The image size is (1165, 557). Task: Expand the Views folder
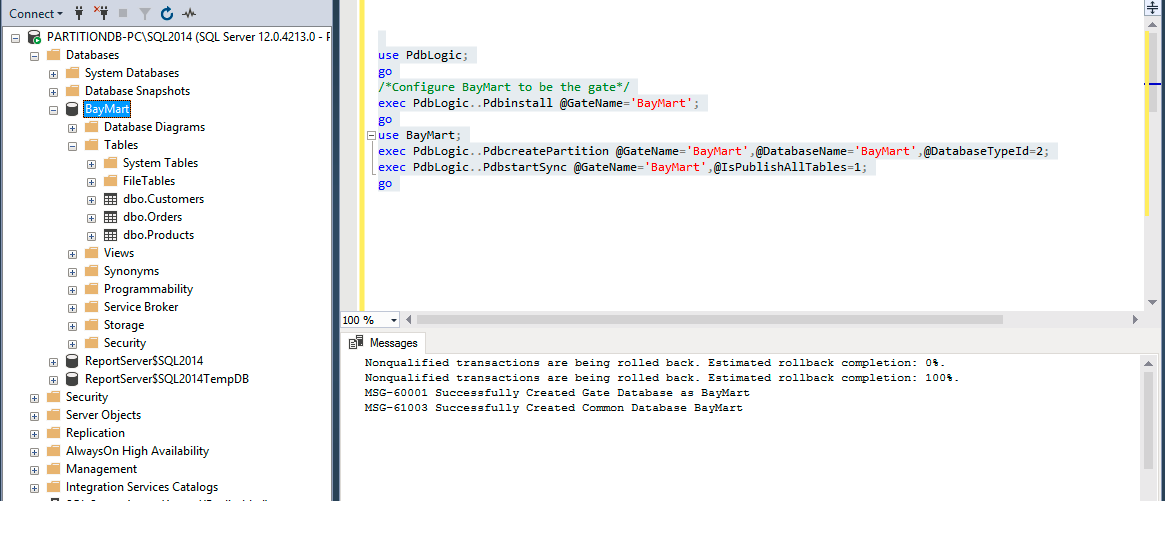(72, 253)
